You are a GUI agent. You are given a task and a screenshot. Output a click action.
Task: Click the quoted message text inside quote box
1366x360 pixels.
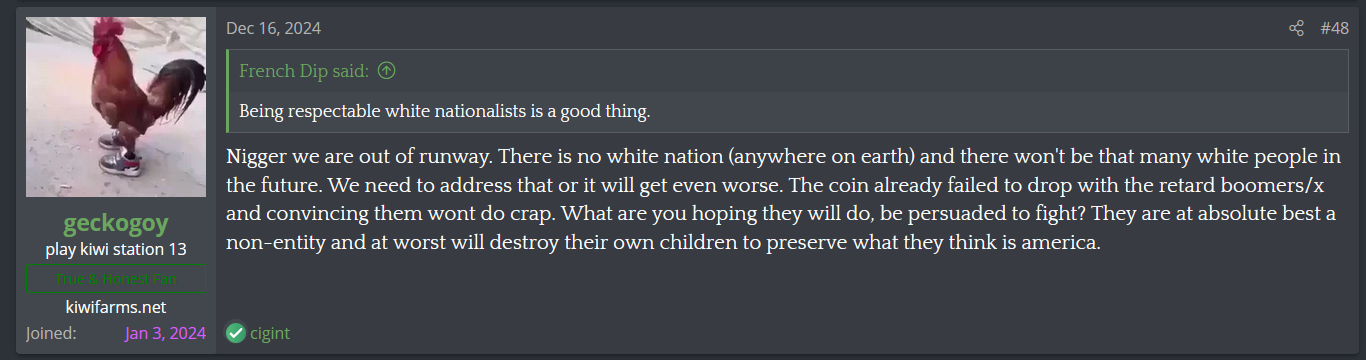tap(445, 111)
